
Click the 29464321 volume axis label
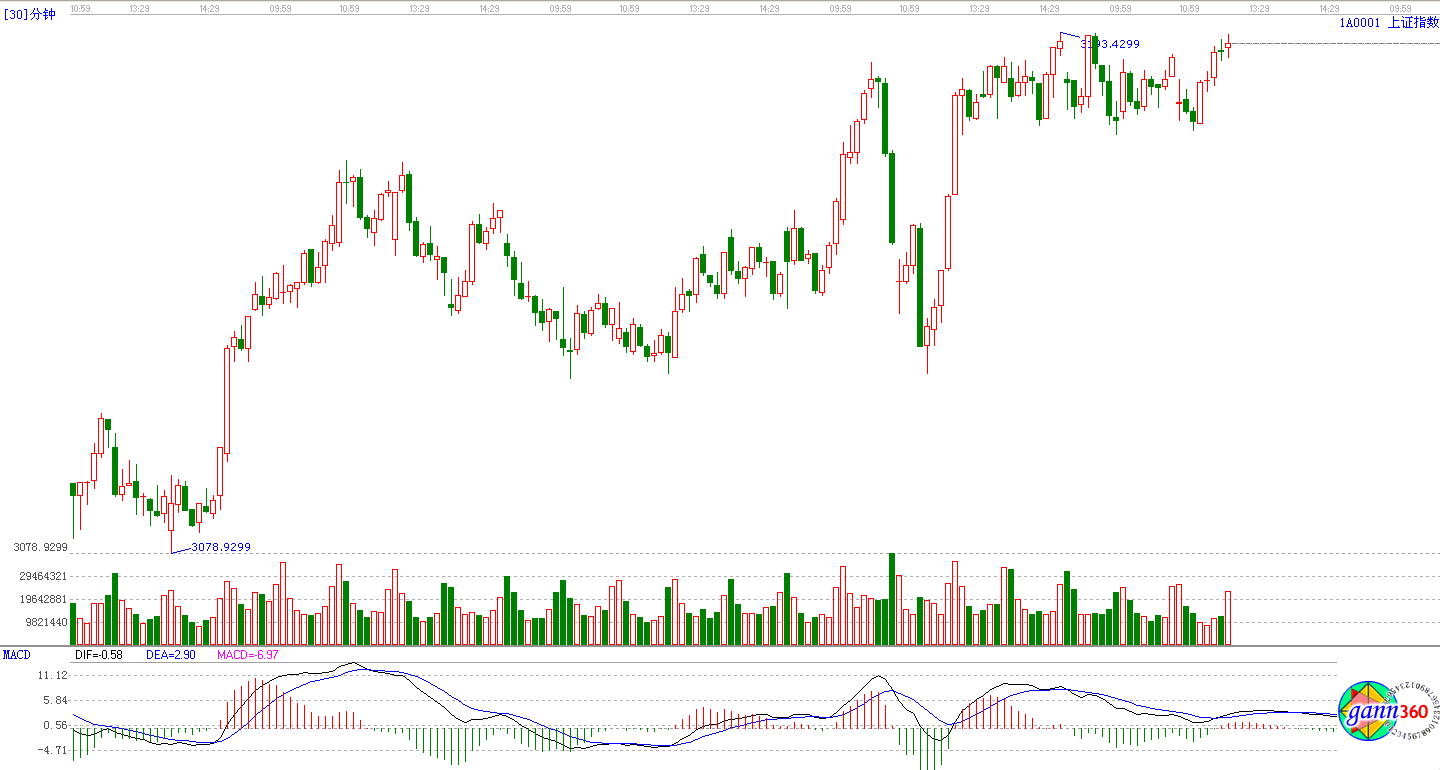click(42, 576)
